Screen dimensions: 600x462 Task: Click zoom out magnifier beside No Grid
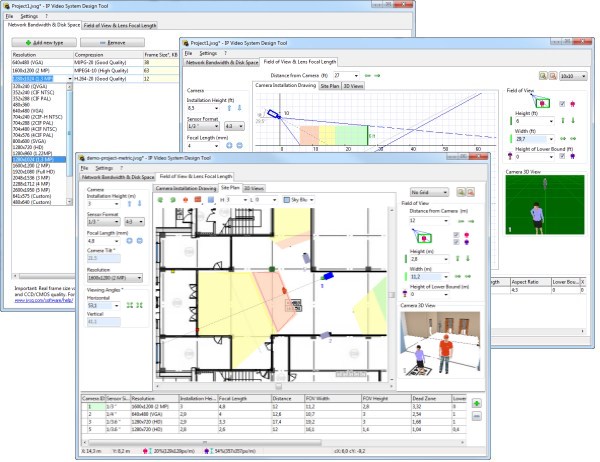(472, 191)
